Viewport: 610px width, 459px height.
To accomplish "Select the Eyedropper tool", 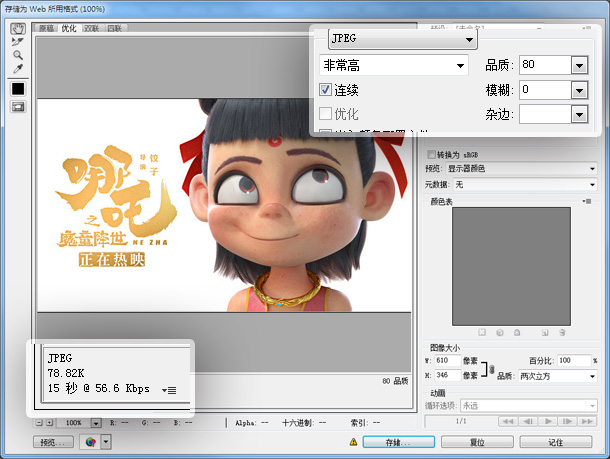I will pos(17,68).
